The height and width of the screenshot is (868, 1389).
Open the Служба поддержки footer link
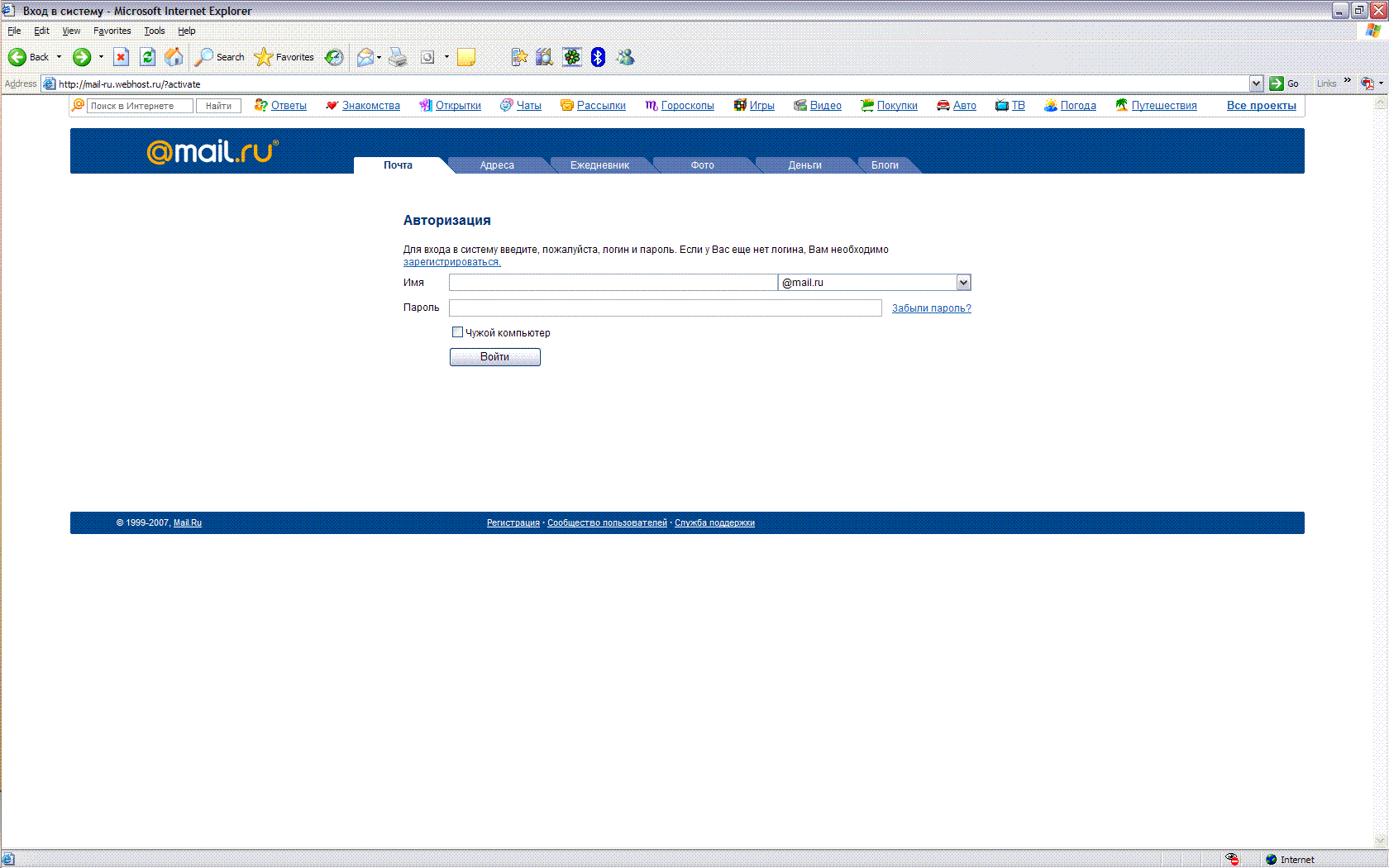tap(714, 522)
